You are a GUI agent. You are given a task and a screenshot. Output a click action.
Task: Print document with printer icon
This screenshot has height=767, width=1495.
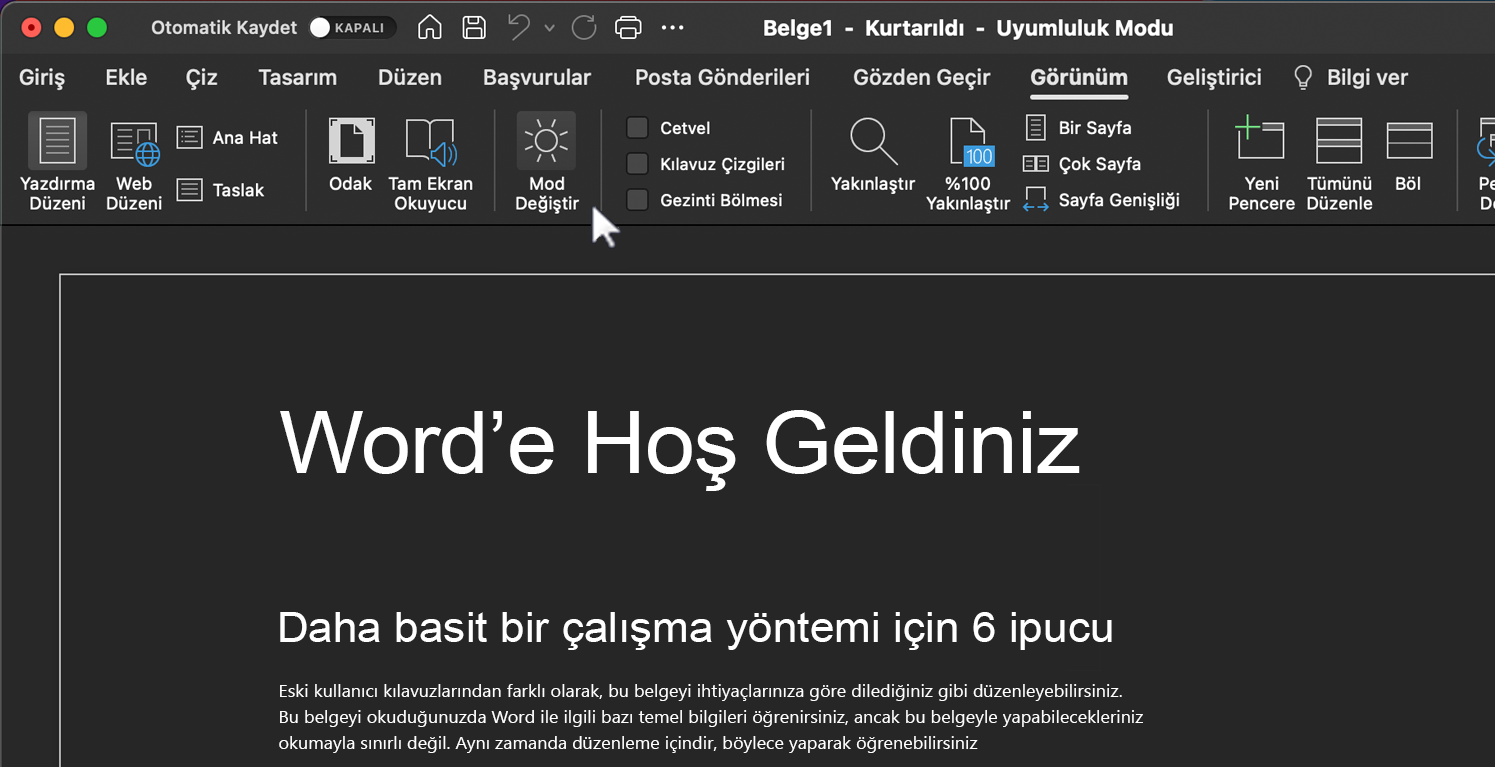point(629,28)
